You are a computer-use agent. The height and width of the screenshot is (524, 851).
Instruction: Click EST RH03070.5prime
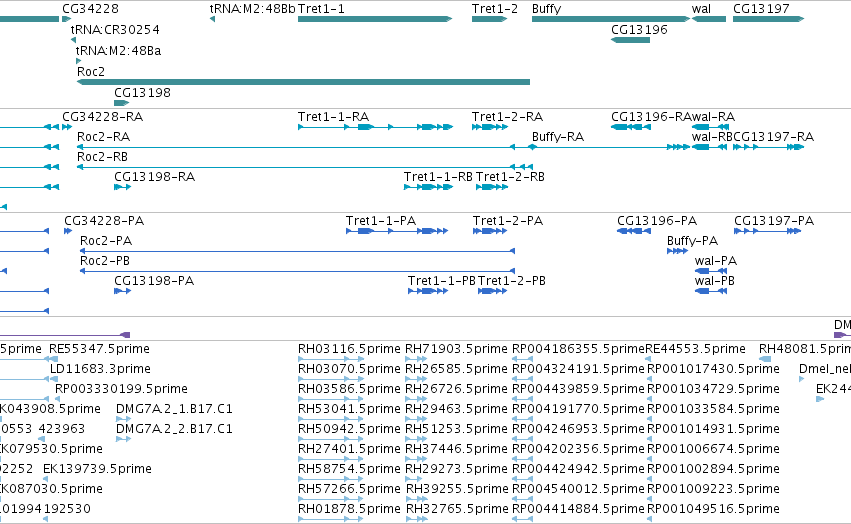point(349,369)
